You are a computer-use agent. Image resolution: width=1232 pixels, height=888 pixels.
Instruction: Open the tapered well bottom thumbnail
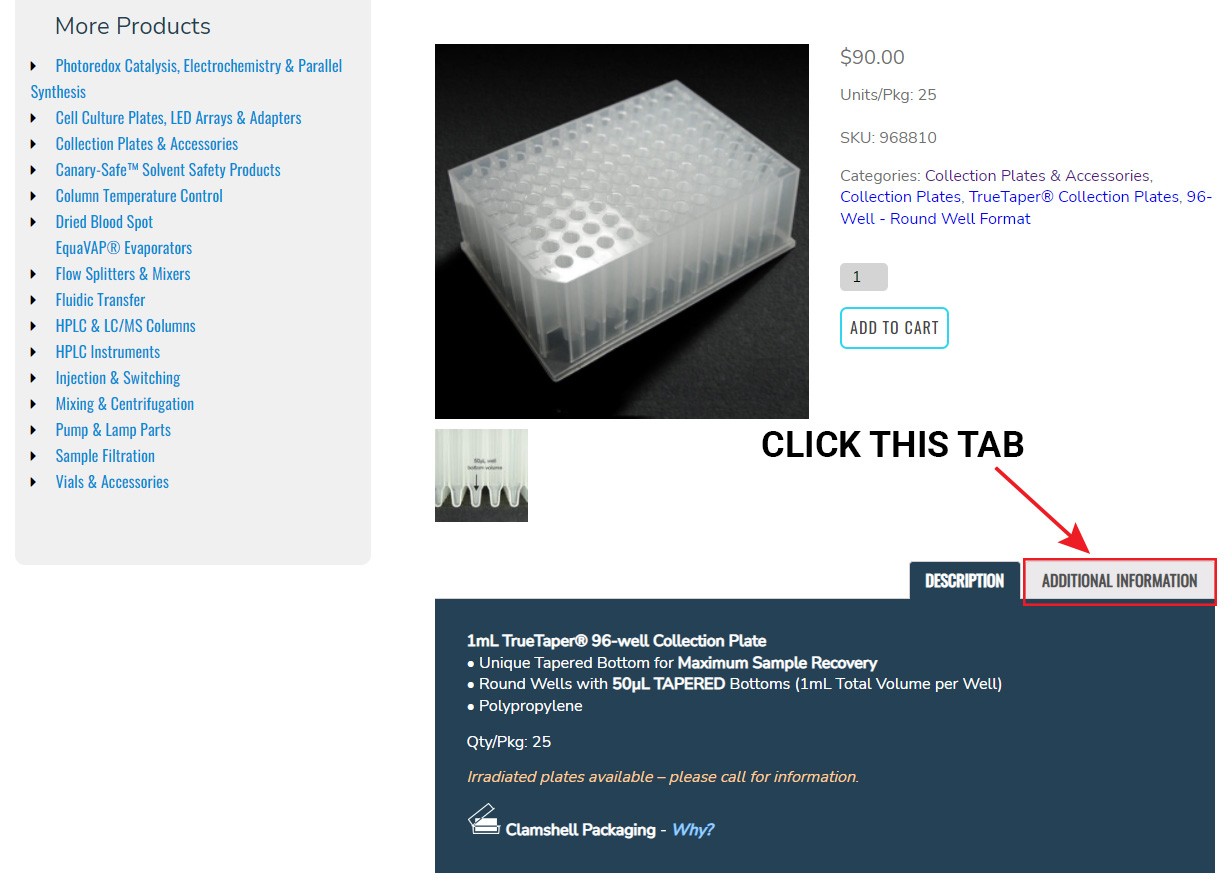click(x=481, y=475)
